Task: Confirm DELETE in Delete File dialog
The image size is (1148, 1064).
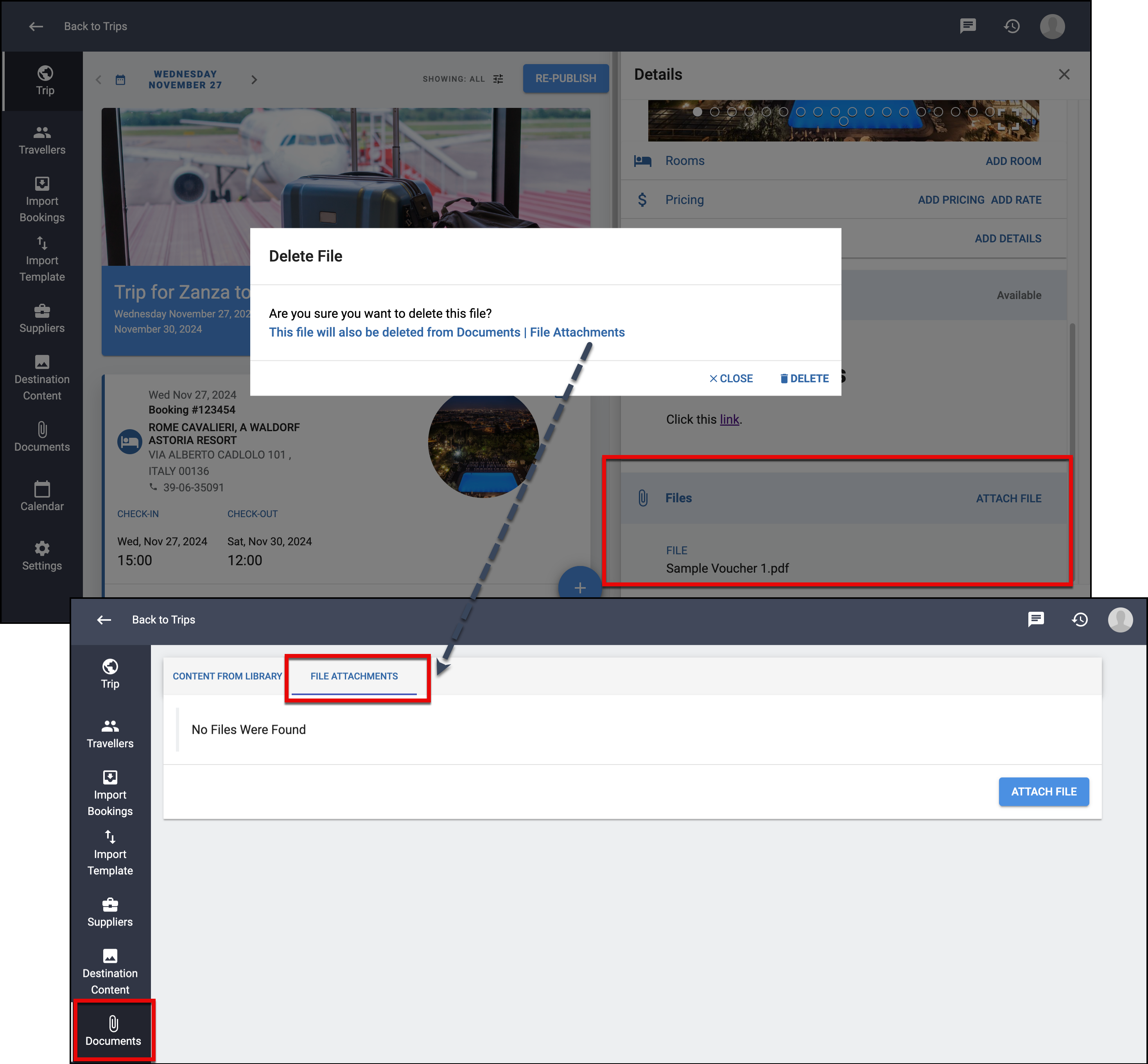Action: (x=805, y=378)
